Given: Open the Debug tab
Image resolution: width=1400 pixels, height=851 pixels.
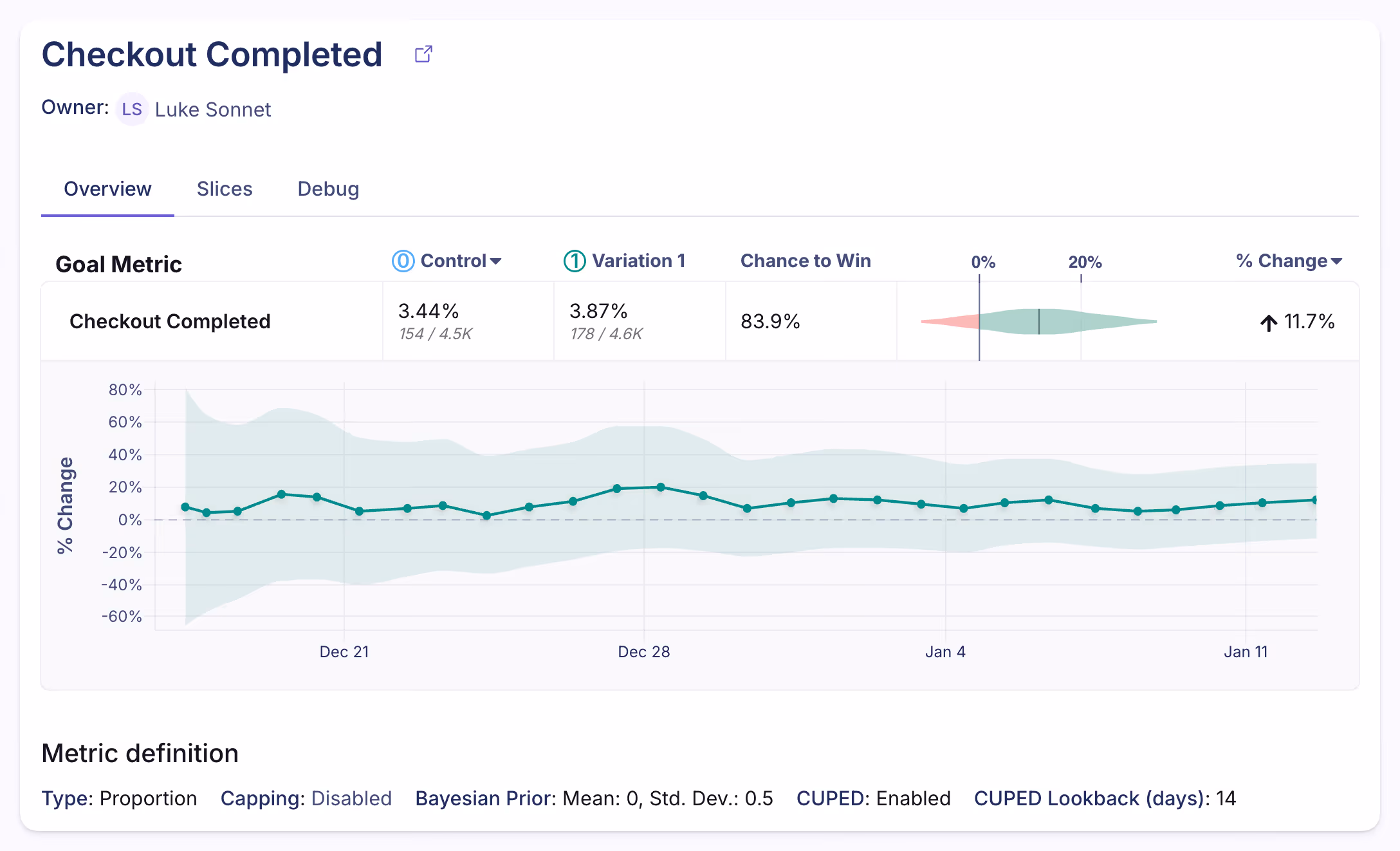Looking at the screenshot, I should click(x=328, y=189).
